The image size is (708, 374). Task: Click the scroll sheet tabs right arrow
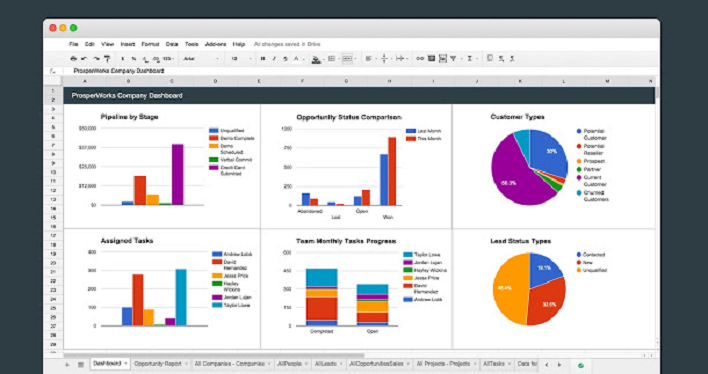point(559,365)
